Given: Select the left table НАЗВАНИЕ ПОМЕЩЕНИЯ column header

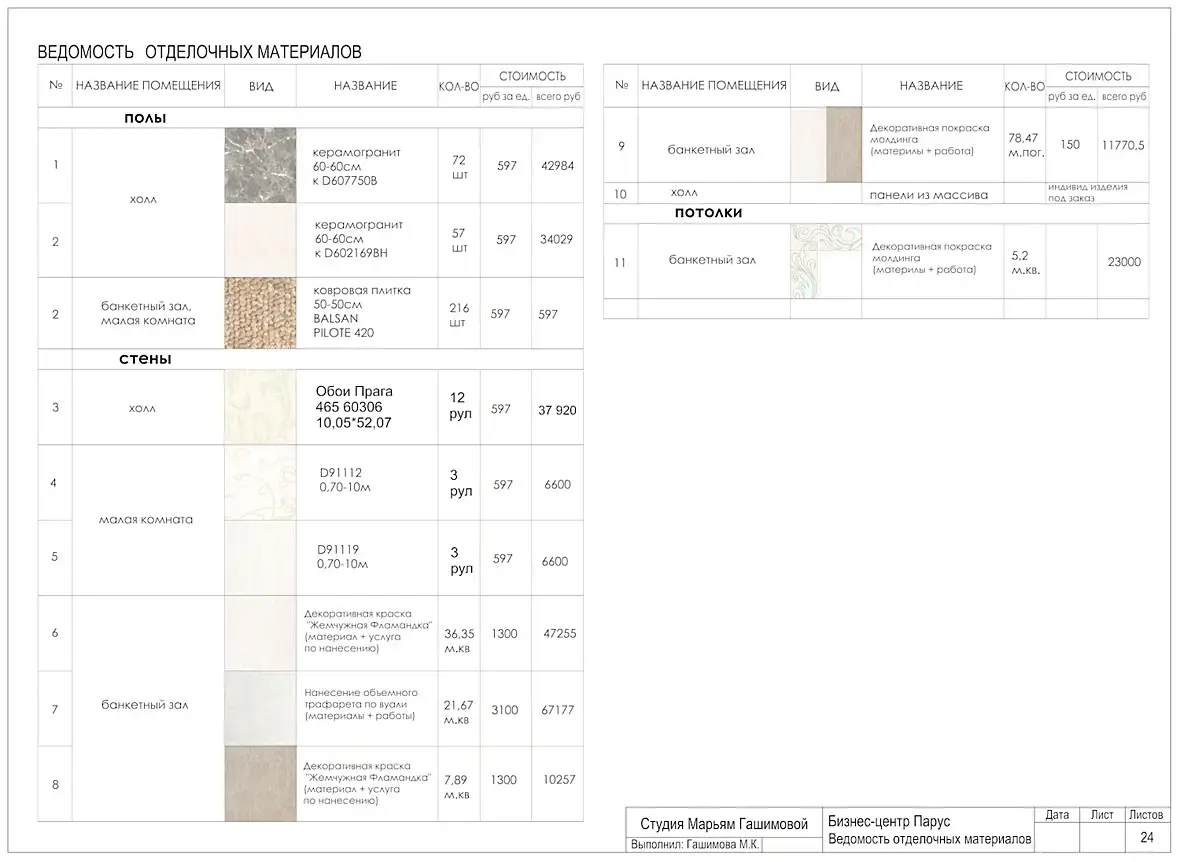Looking at the screenshot, I should click(148, 85).
